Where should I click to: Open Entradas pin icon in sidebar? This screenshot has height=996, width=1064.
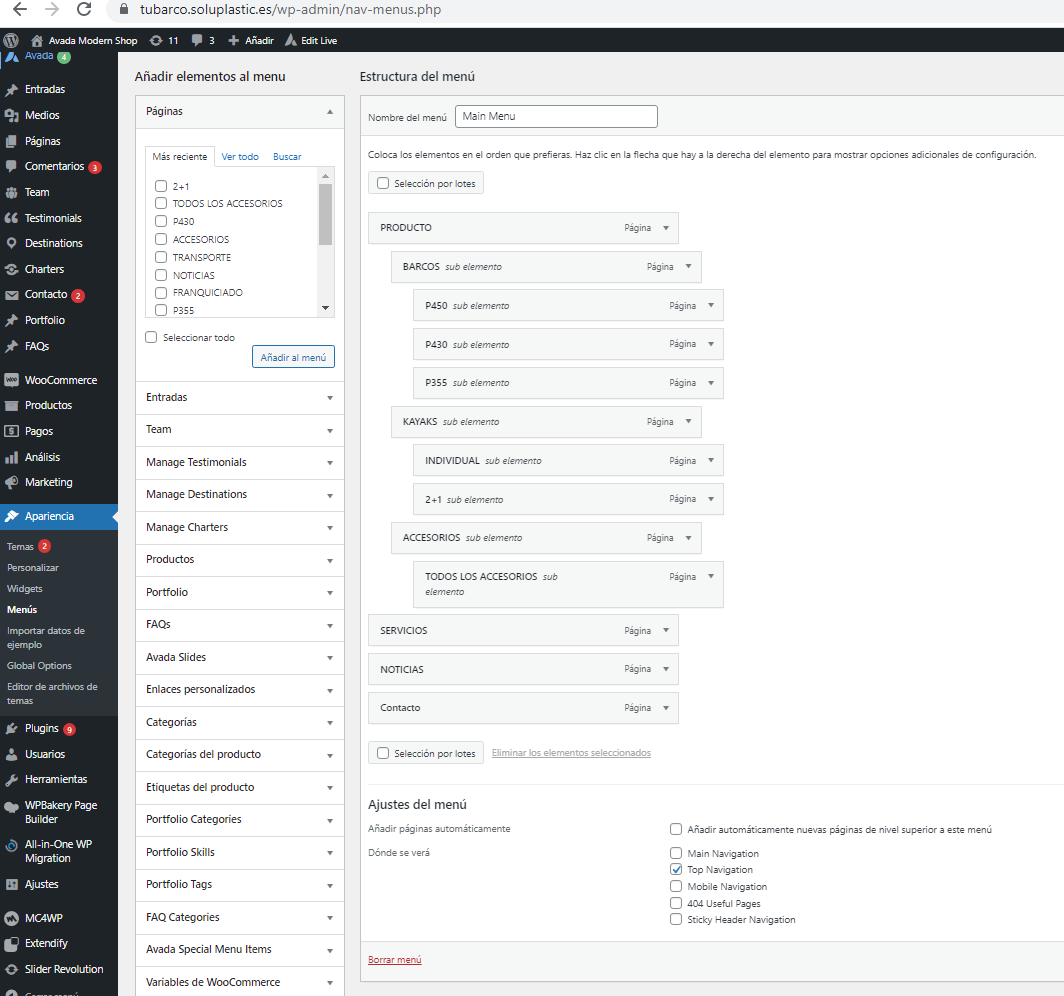click(12, 90)
